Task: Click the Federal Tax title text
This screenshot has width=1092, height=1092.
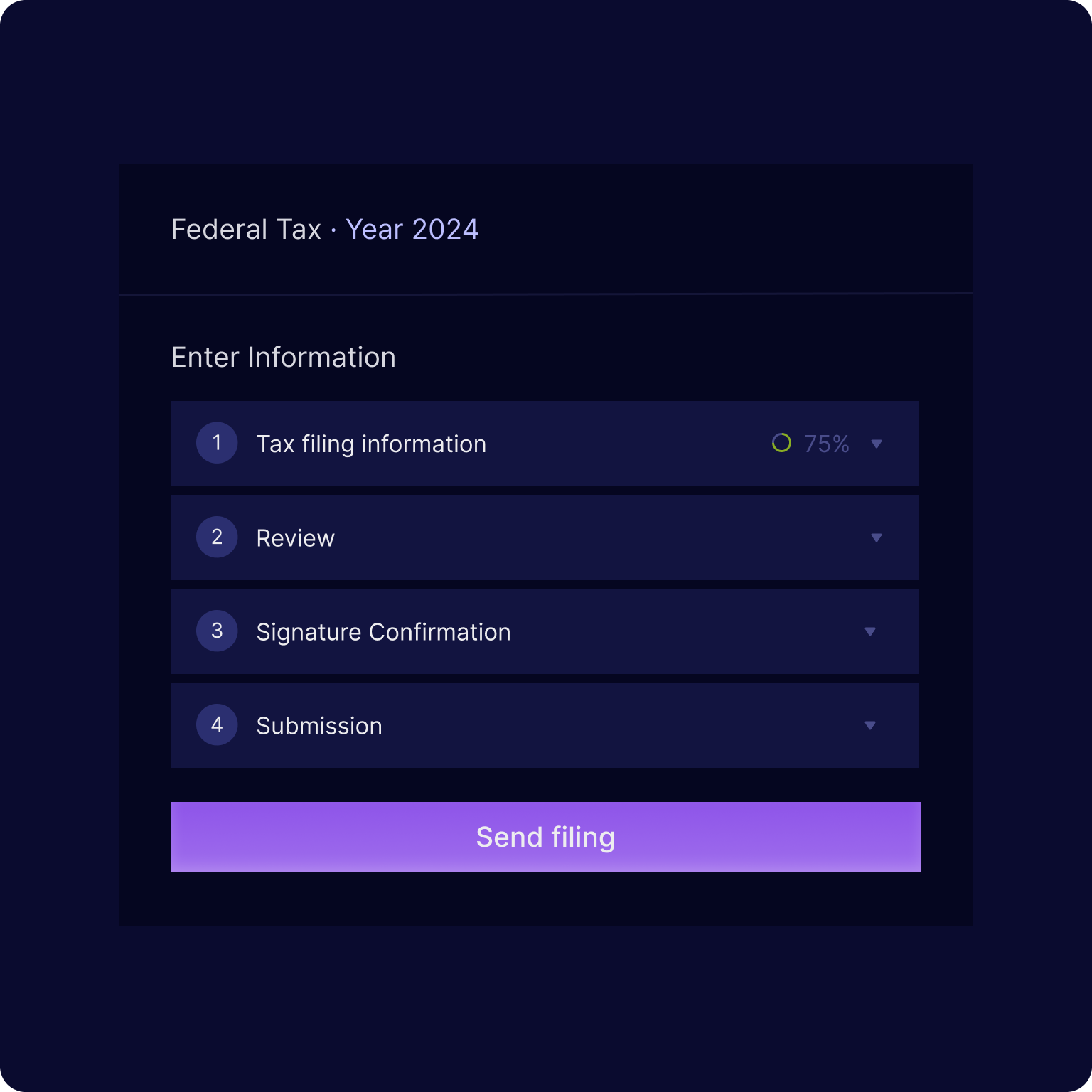Action: [246, 230]
